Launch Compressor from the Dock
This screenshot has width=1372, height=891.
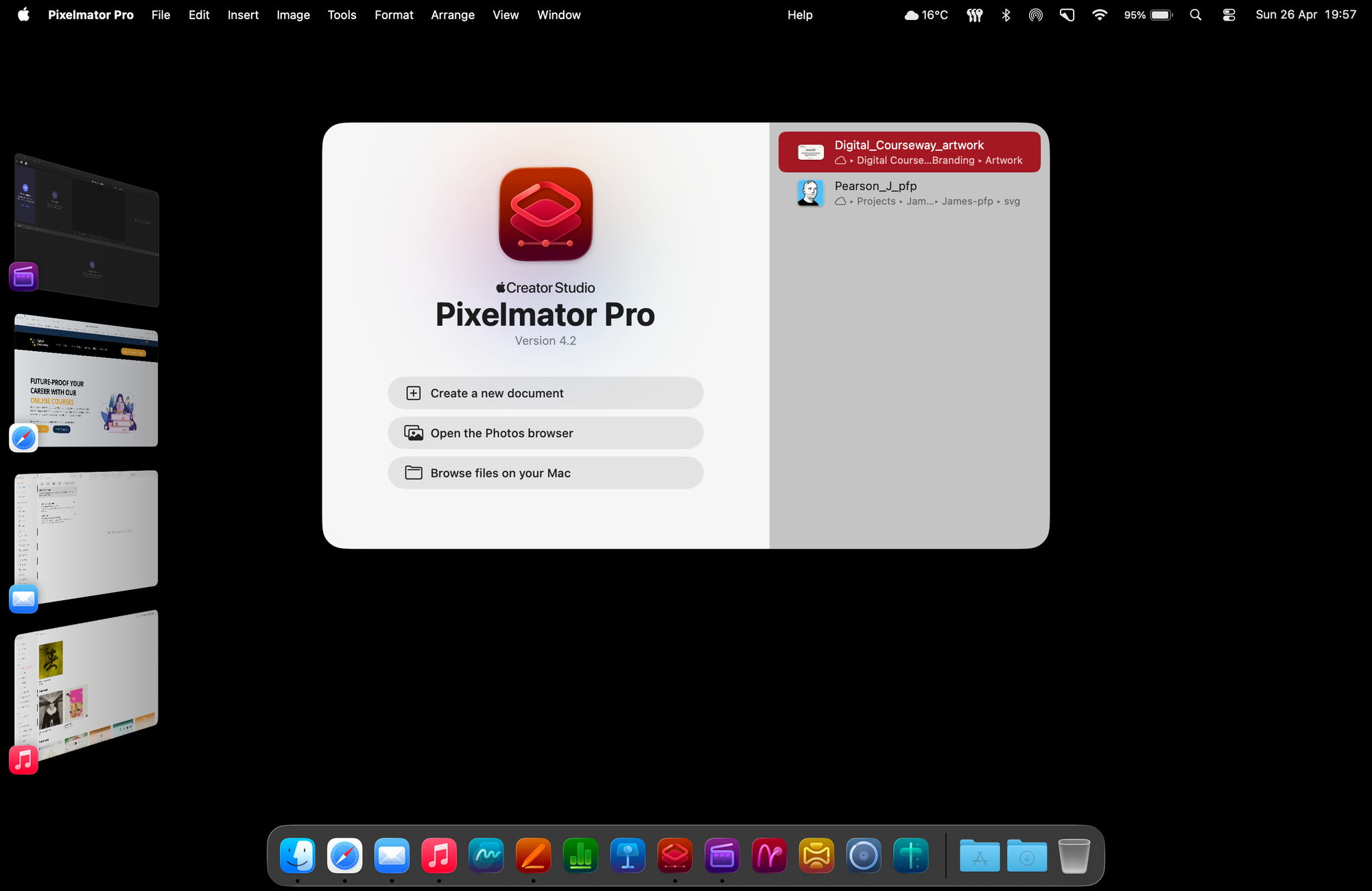tap(817, 855)
